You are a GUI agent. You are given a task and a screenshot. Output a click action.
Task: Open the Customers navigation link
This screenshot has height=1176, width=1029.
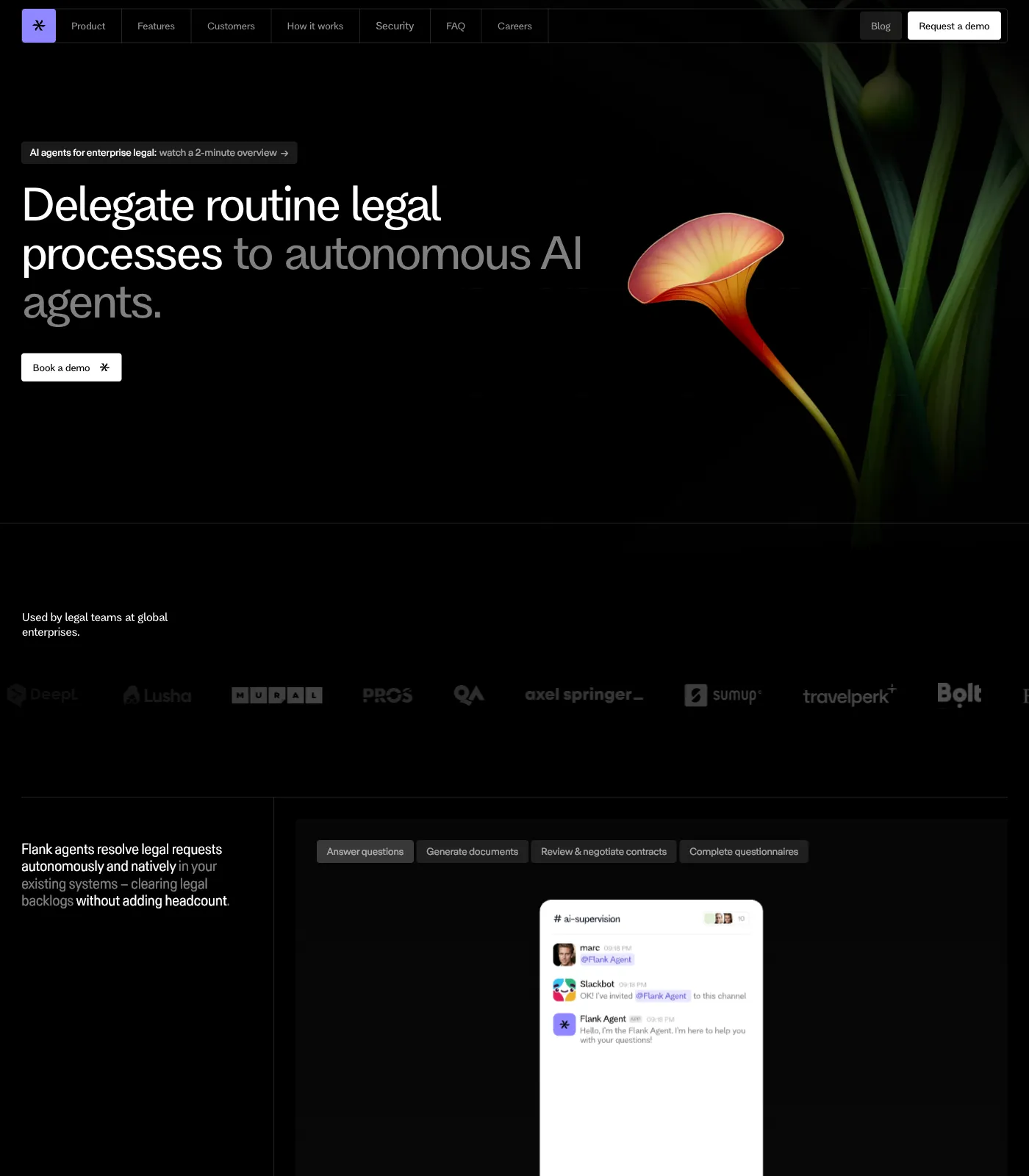click(x=231, y=26)
